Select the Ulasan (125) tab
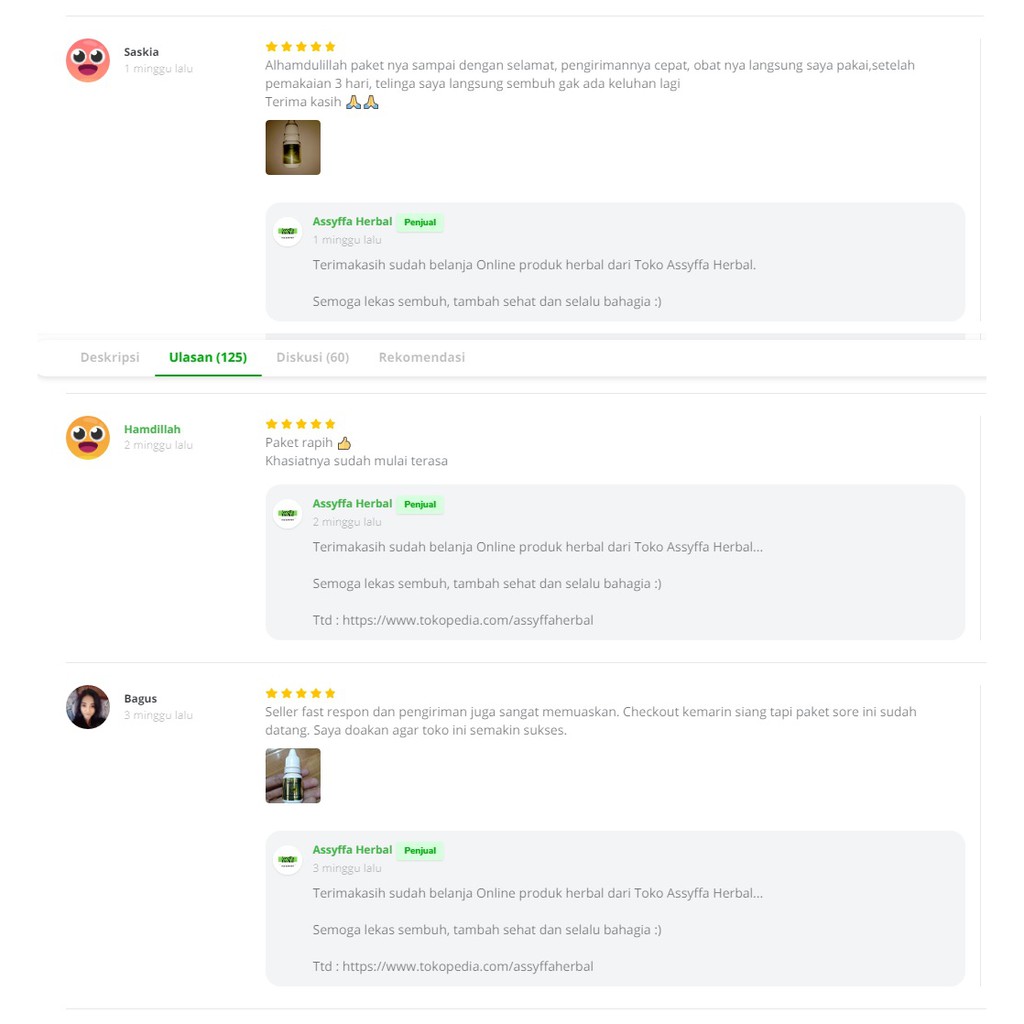This screenshot has width=1024, height=1024. click(208, 357)
